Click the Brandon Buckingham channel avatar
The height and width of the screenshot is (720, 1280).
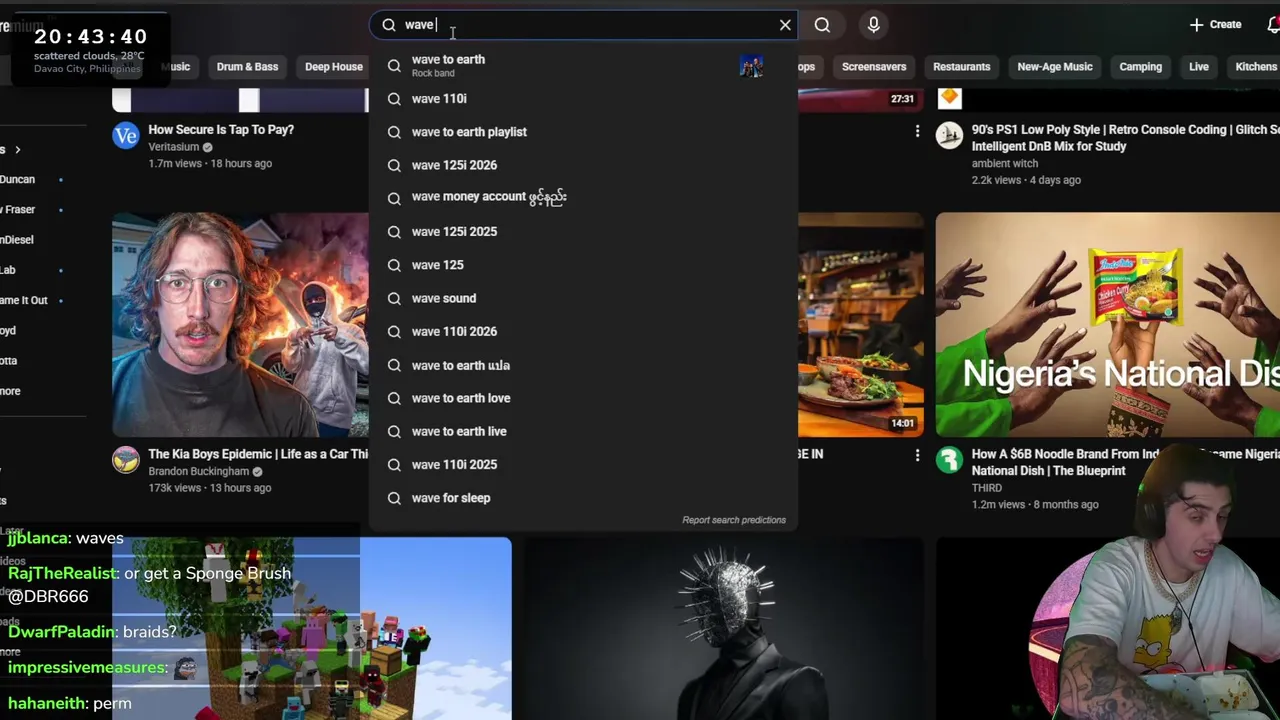(x=126, y=460)
